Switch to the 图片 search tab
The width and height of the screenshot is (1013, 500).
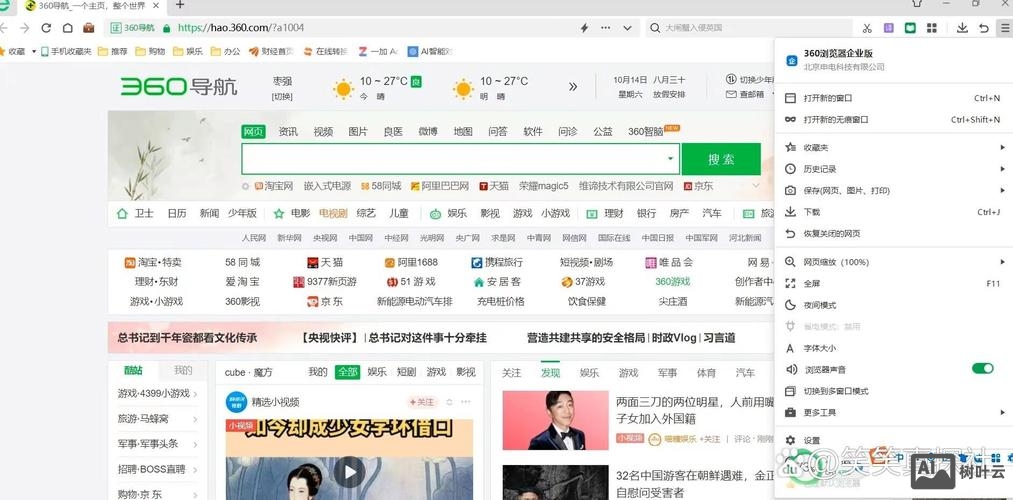click(358, 131)
